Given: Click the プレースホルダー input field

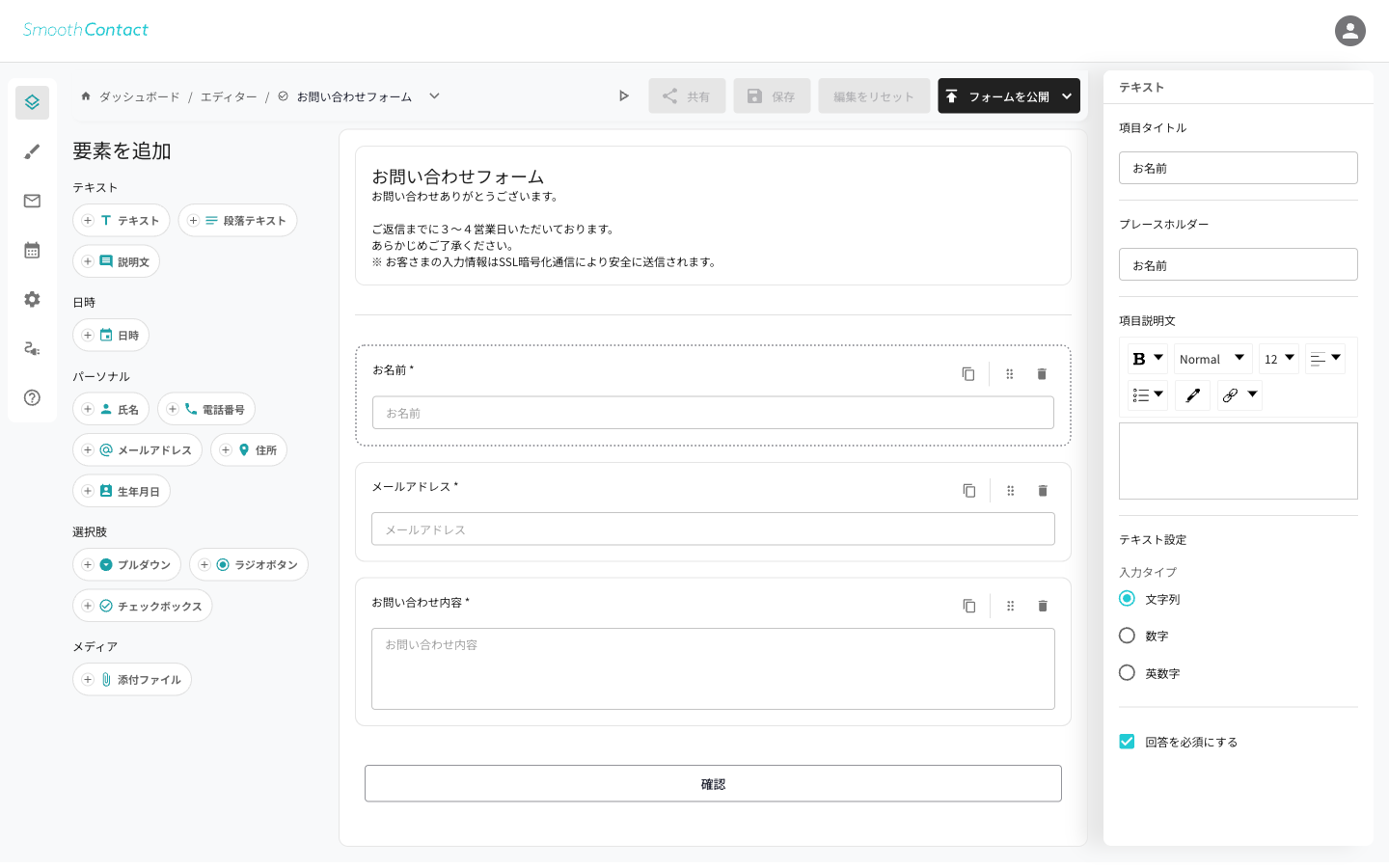Looking at the screenshot, I should coord(1238,265).
